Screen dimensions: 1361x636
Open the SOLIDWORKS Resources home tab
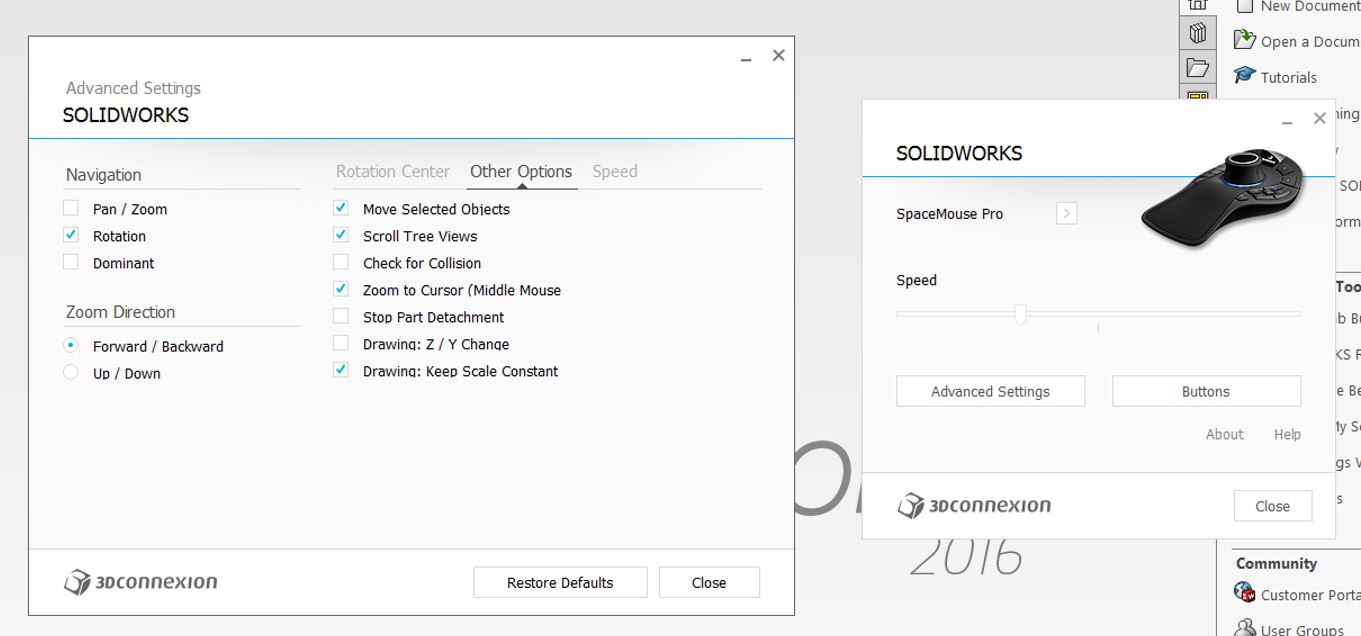click(x=1197, y=5)
